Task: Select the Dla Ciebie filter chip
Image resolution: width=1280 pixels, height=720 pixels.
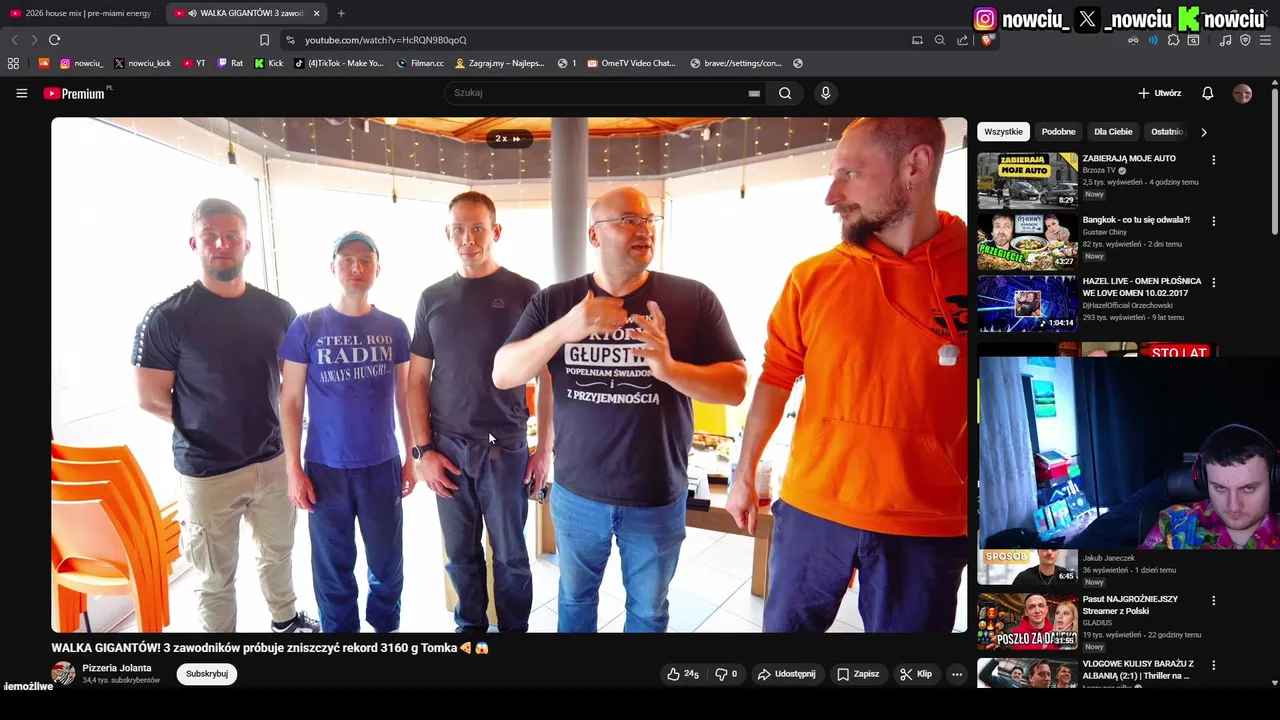Action: pos(1113,132)
